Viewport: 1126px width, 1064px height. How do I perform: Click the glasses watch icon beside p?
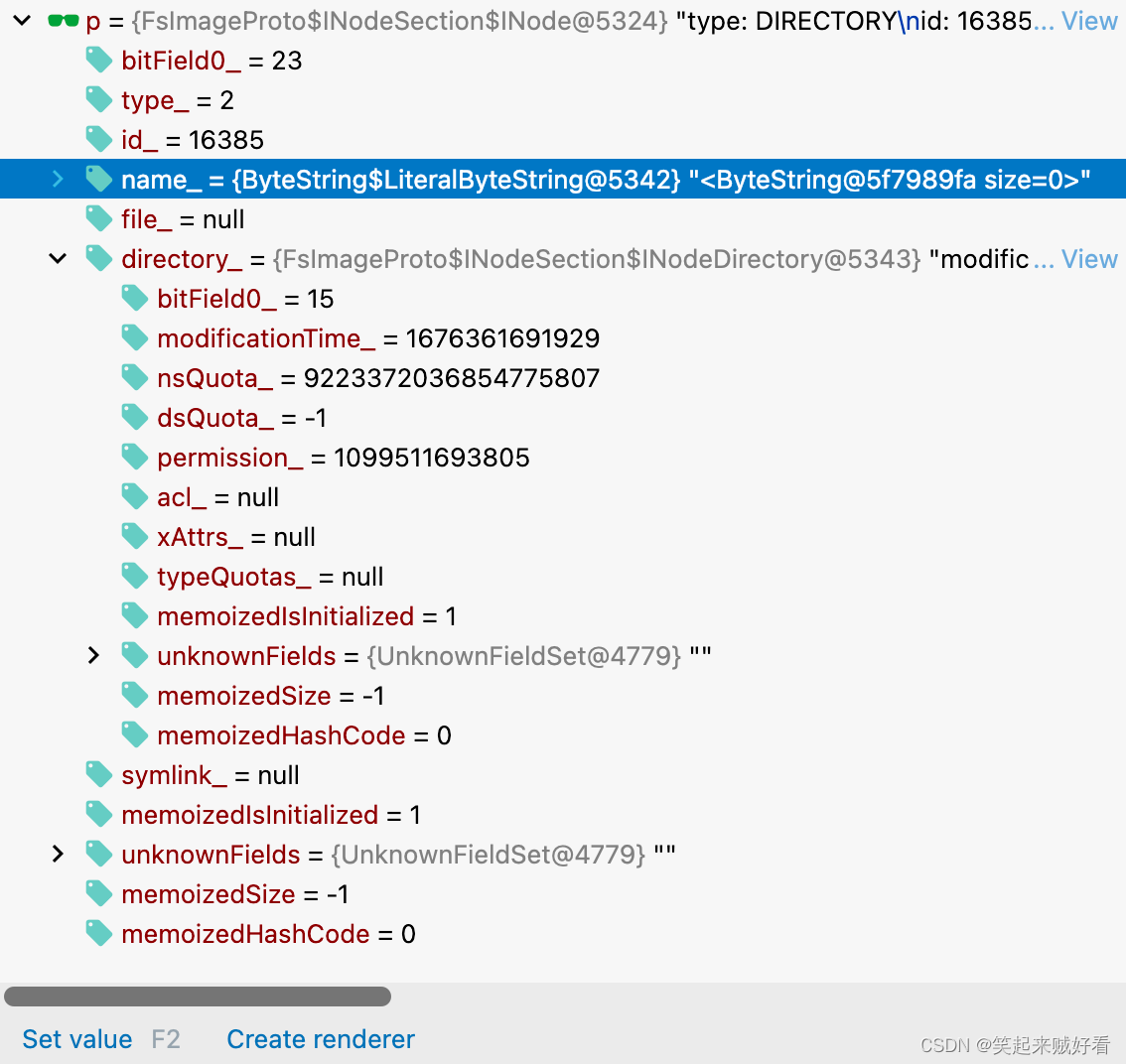[x=64, y=21]
